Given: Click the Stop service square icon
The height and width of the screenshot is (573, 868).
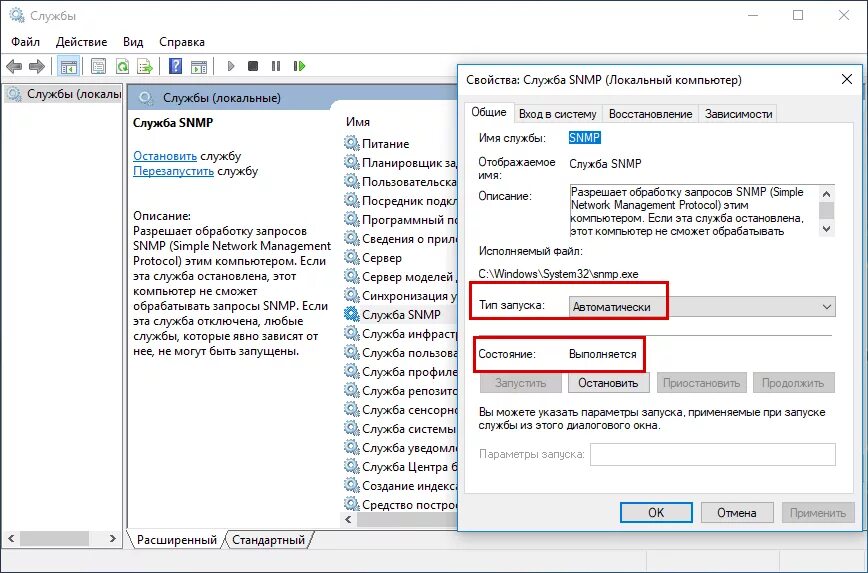Looking at the screenshot, I should click(x=253, y=66).
